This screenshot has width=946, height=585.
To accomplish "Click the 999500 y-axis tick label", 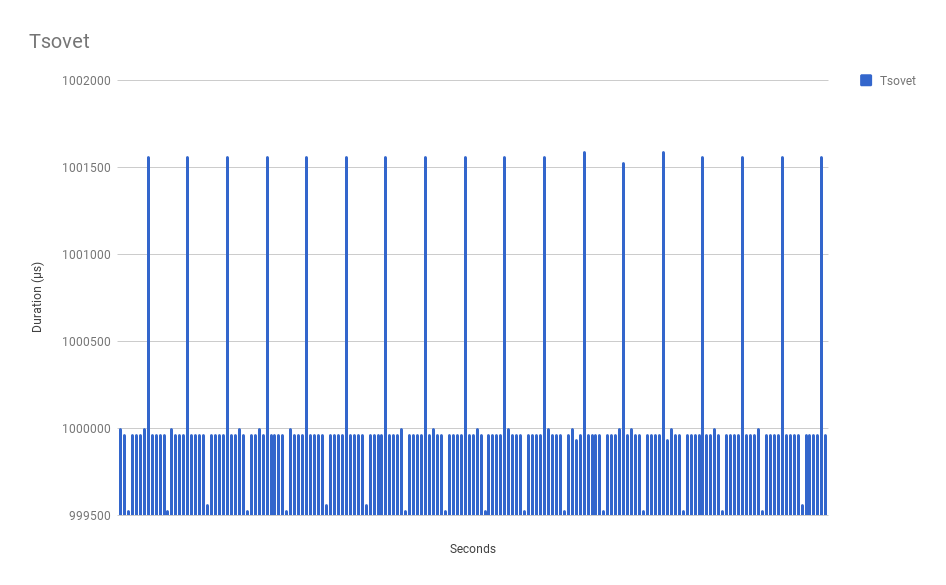I will coord(87,516).
